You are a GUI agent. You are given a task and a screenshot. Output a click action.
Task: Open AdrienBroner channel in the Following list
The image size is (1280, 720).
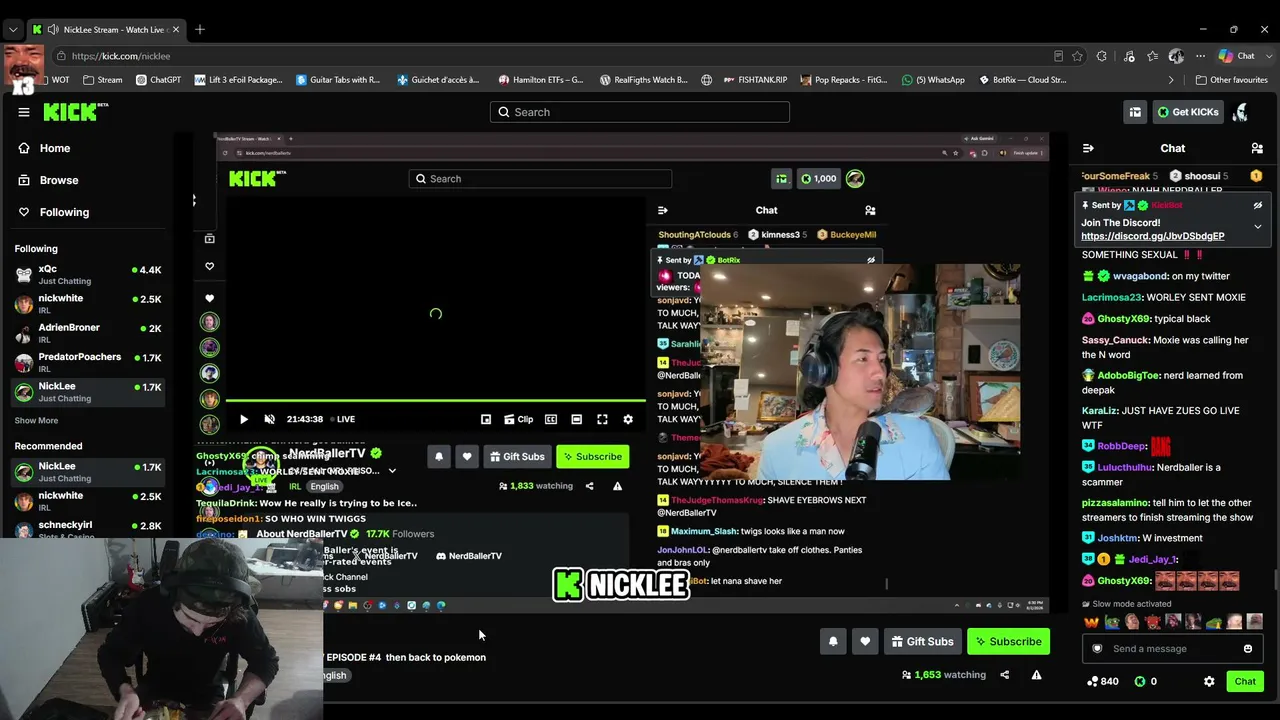click(88, 333)
